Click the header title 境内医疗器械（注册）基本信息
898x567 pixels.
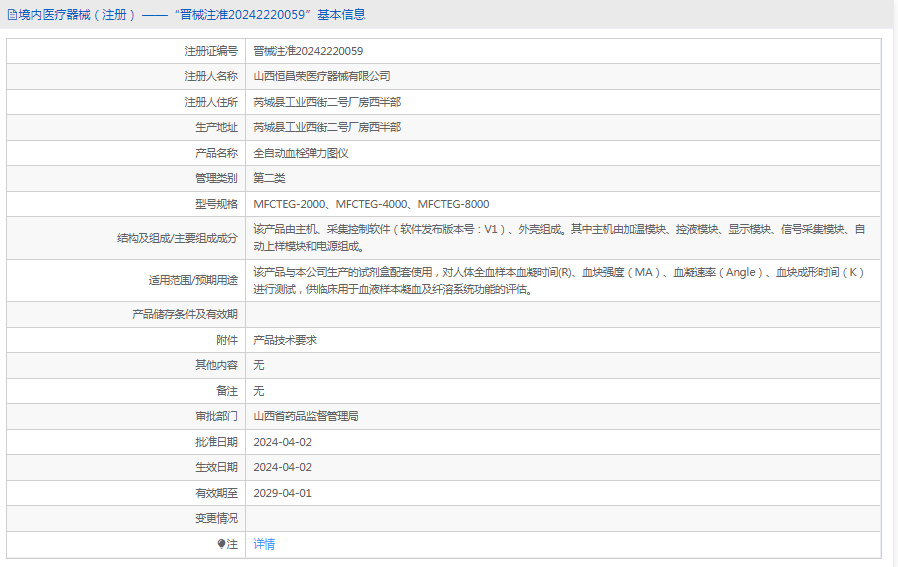tap(191, 15)
